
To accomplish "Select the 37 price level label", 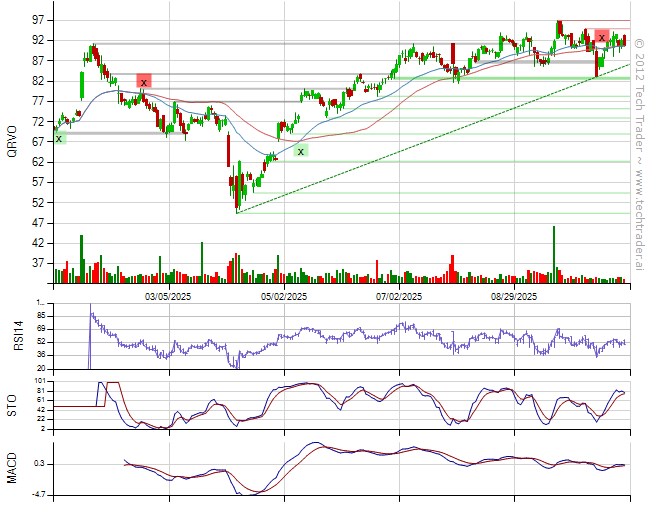I will pyautogui.click(x=36, y=263).
